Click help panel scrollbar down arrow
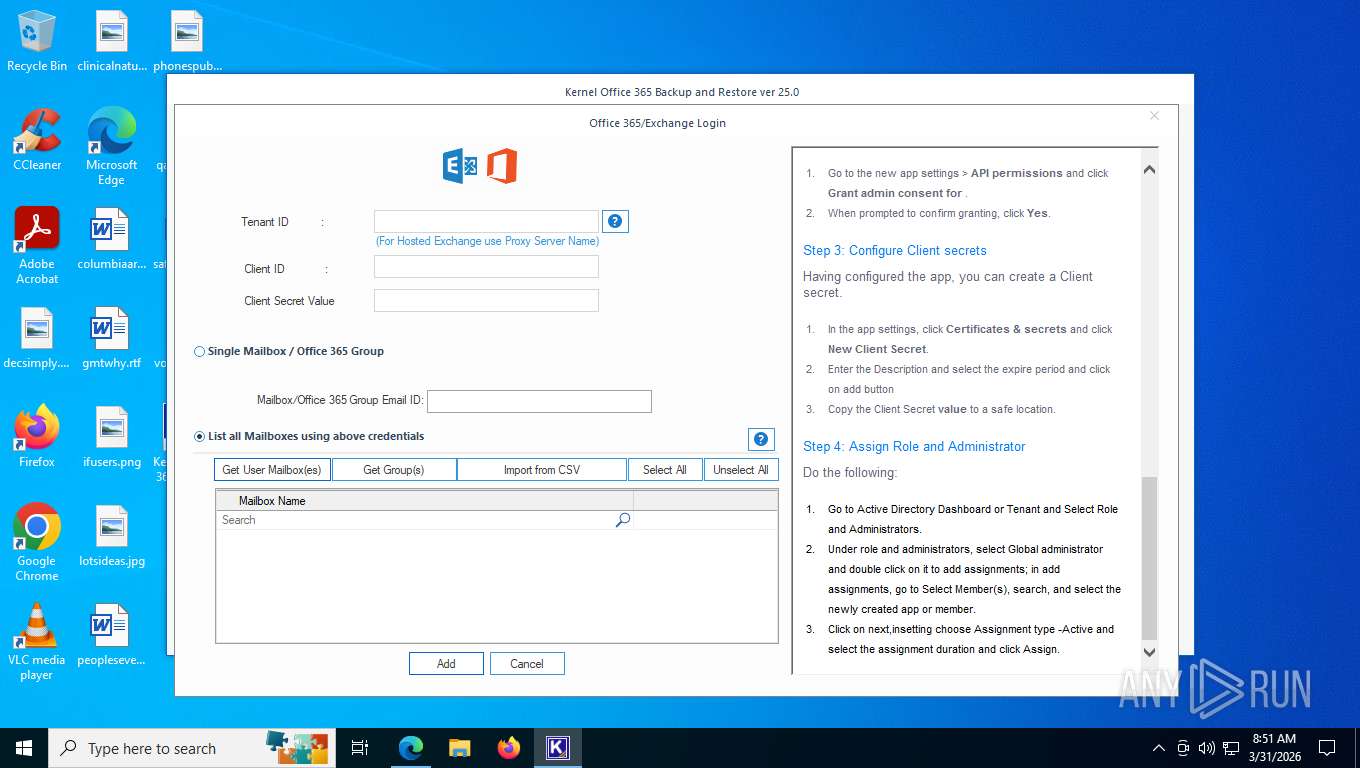Image resolution: width=1360 pixels, height=768 pixels. click(x=1149, y=652)
